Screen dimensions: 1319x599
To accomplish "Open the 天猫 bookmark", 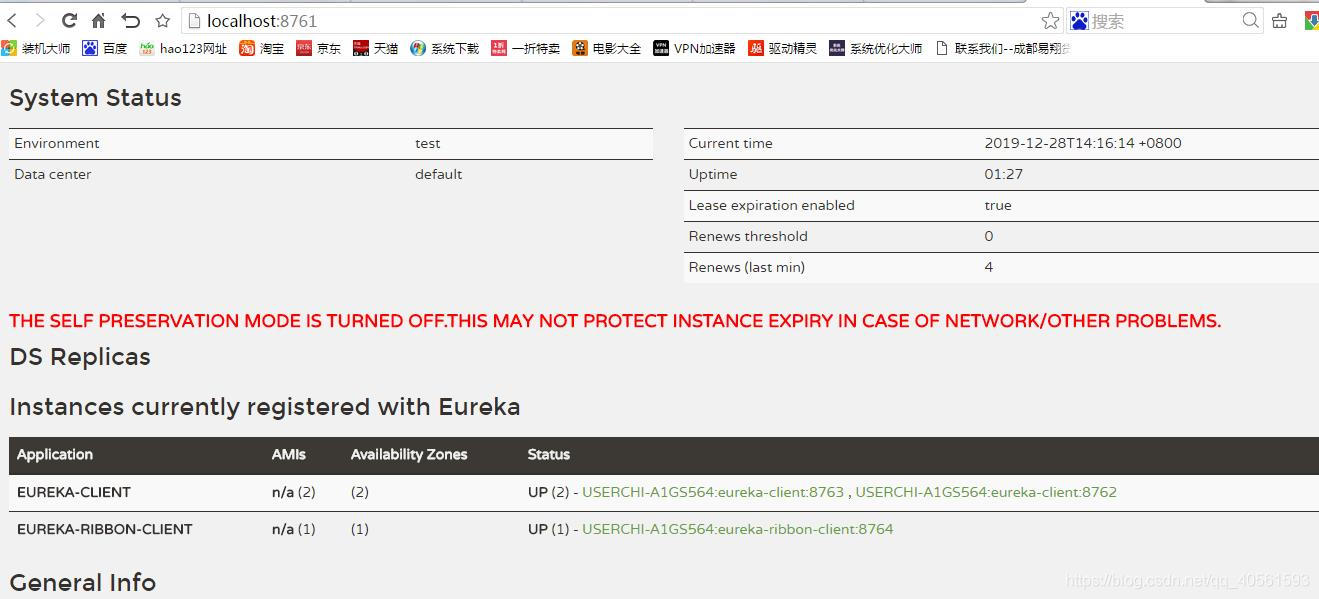I will 376,48.
